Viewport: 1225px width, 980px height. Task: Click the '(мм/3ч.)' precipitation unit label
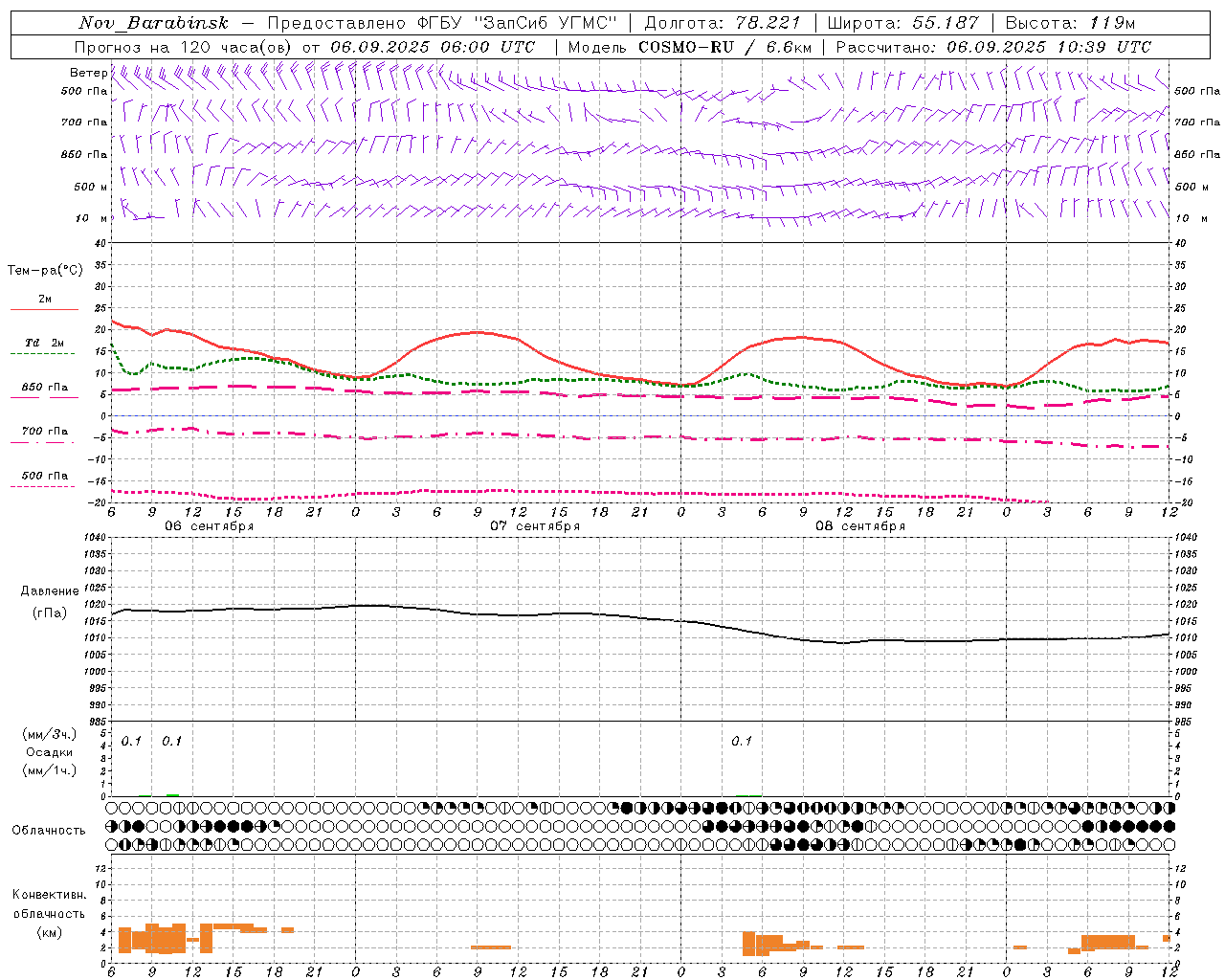coord(50,734)
